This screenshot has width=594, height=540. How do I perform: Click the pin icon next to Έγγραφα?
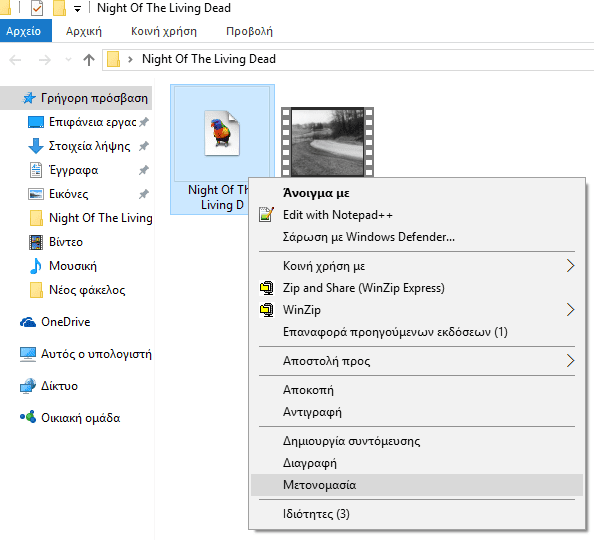click(x=144, y=170)
